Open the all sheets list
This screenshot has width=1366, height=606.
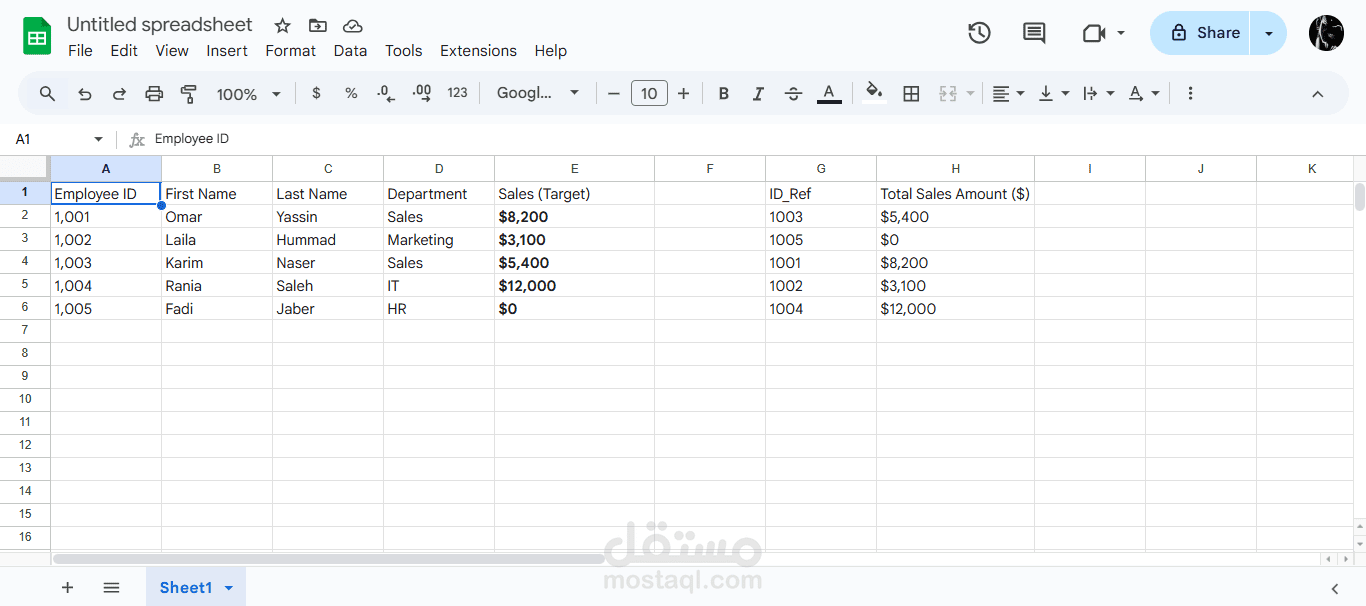111,588
